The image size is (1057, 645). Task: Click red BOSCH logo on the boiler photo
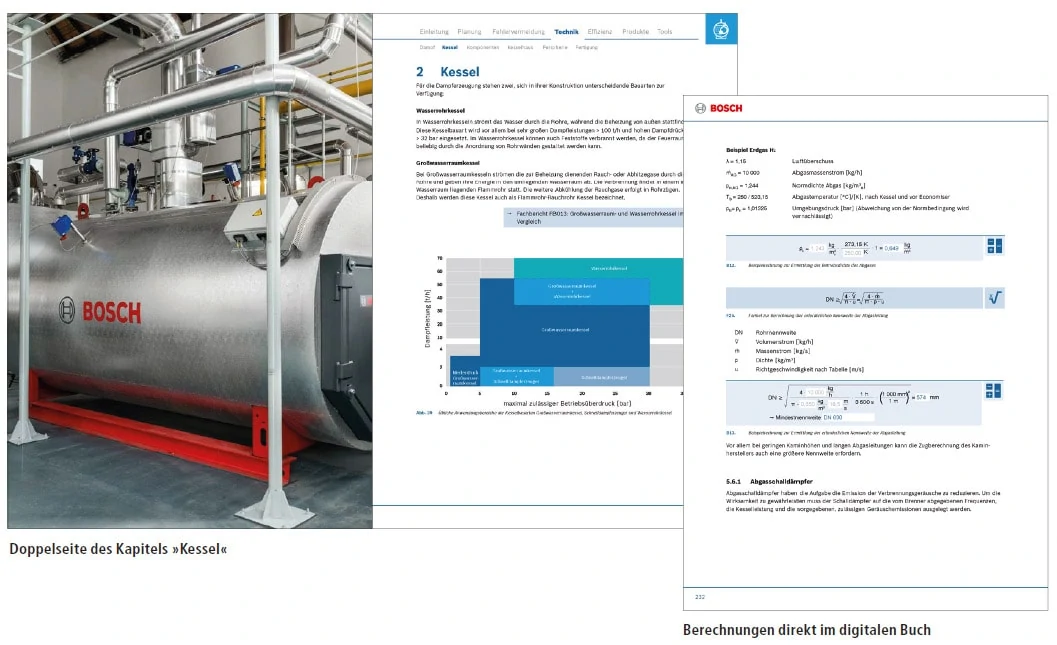point(100,312)
